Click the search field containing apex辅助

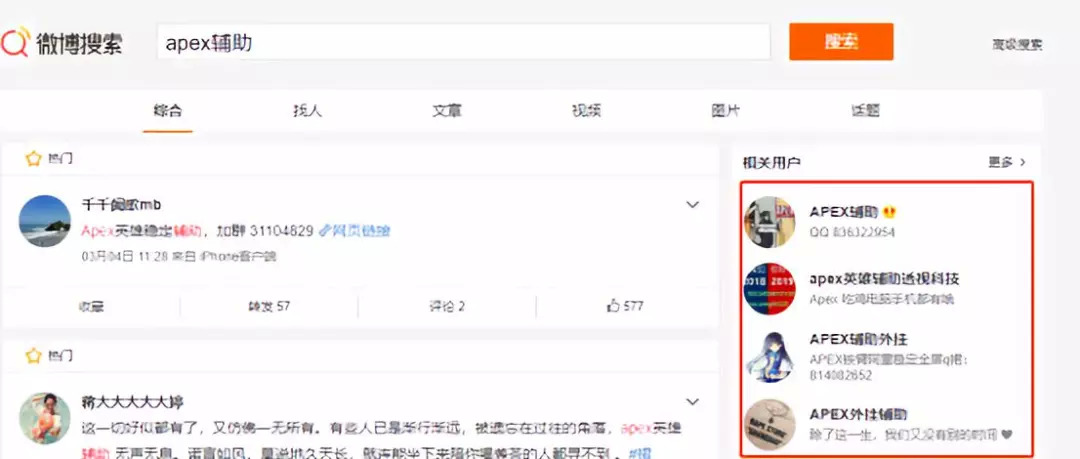click(x=464, y=42)
